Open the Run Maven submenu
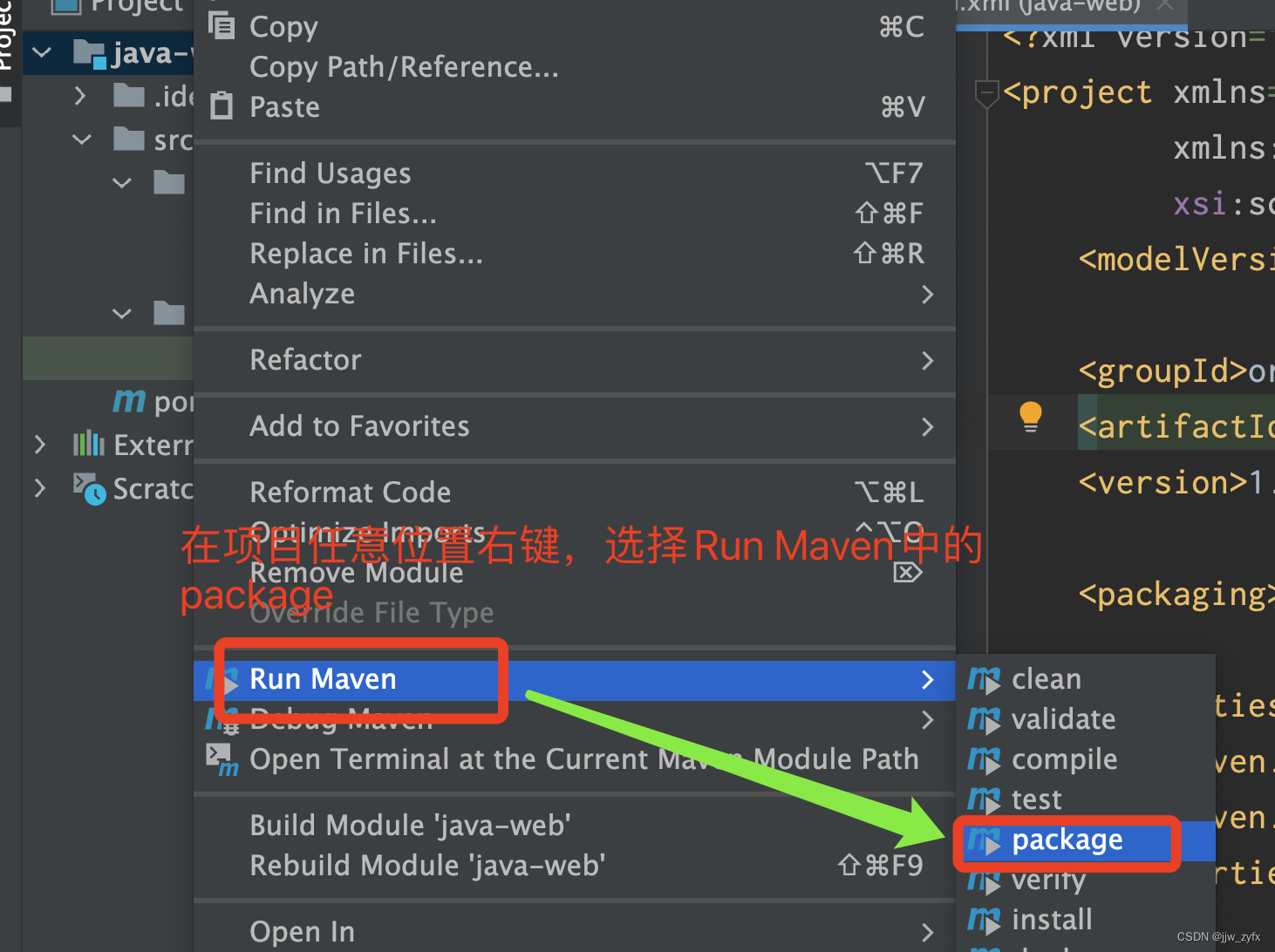 (x=574, y=680)
